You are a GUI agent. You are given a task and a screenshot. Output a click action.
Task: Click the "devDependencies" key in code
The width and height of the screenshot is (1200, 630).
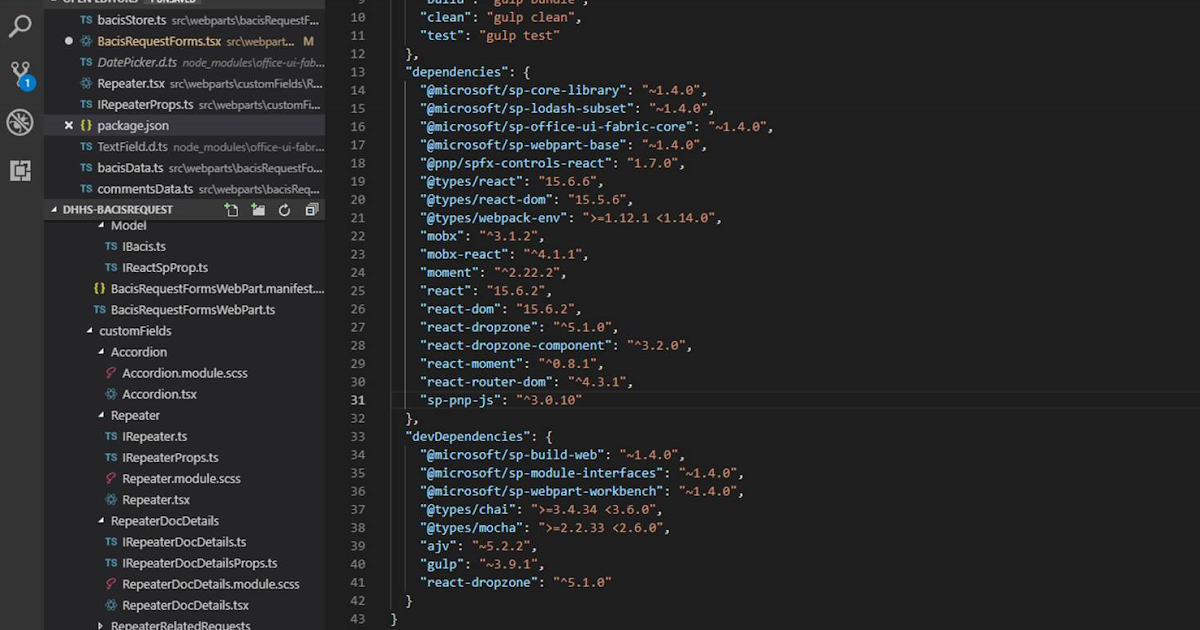(468, 436)
